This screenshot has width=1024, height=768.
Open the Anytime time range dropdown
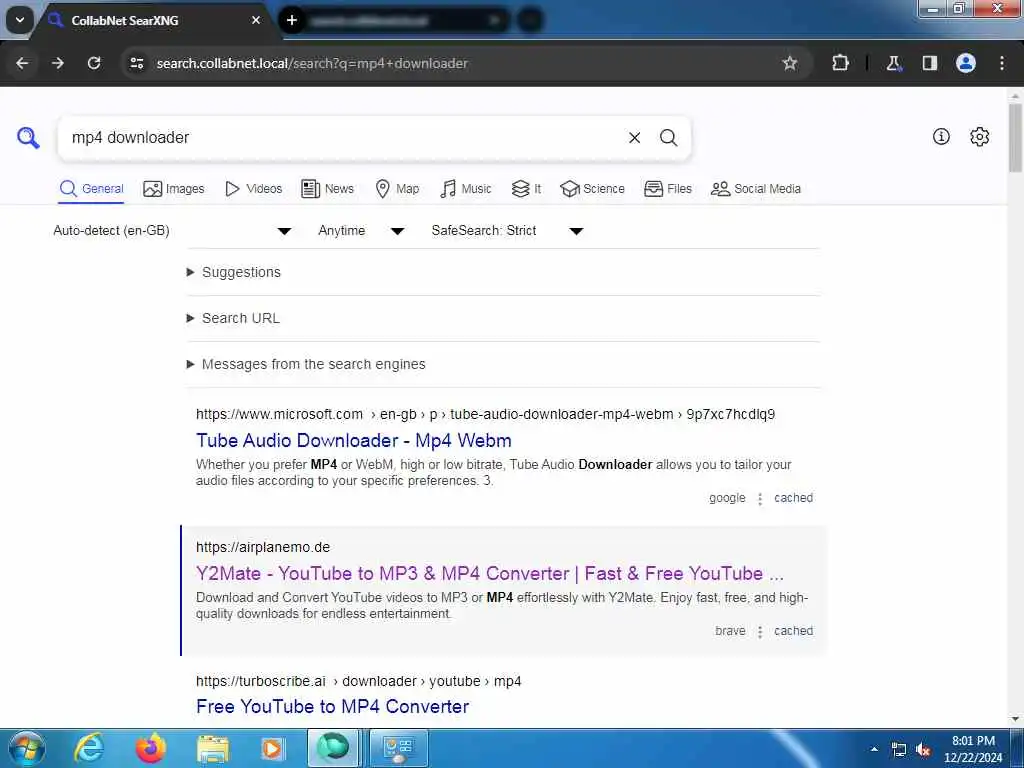click(x=361, y=231)
